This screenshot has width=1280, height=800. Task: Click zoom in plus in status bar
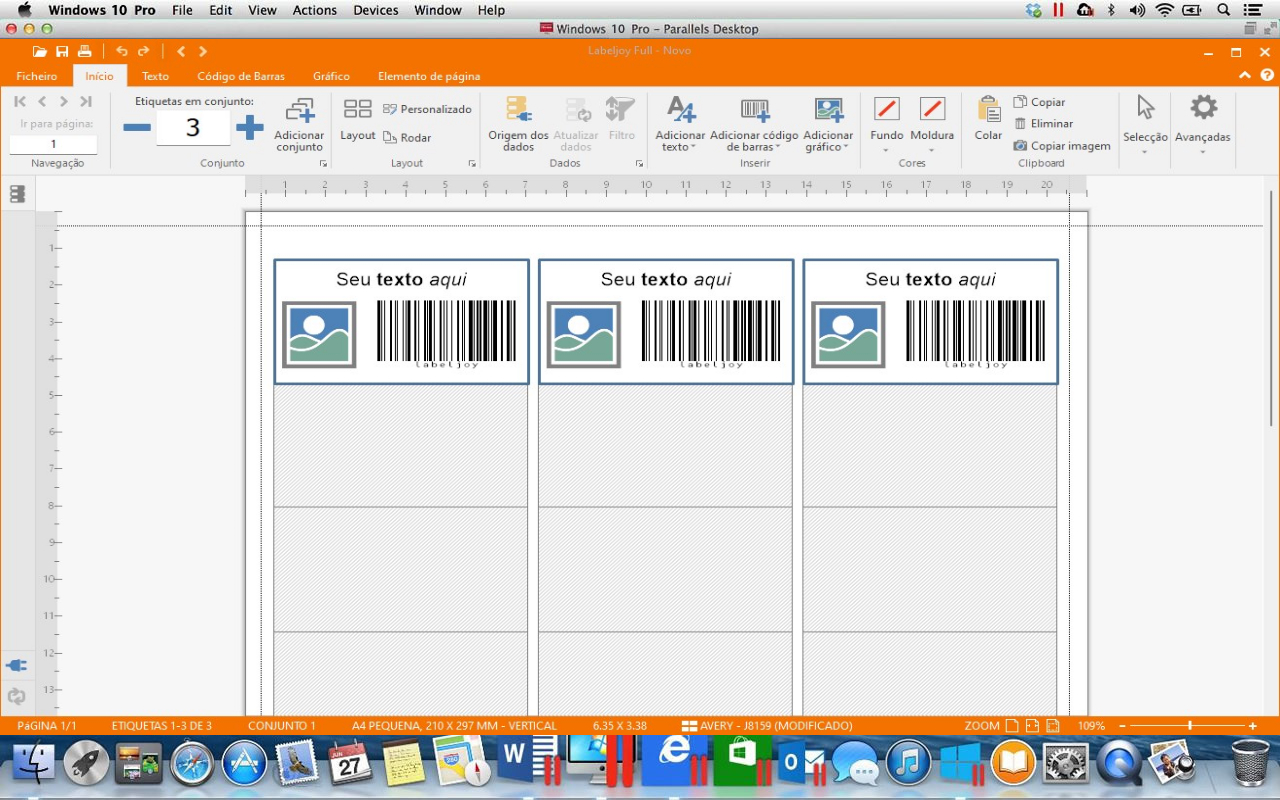click(1252, 726)
